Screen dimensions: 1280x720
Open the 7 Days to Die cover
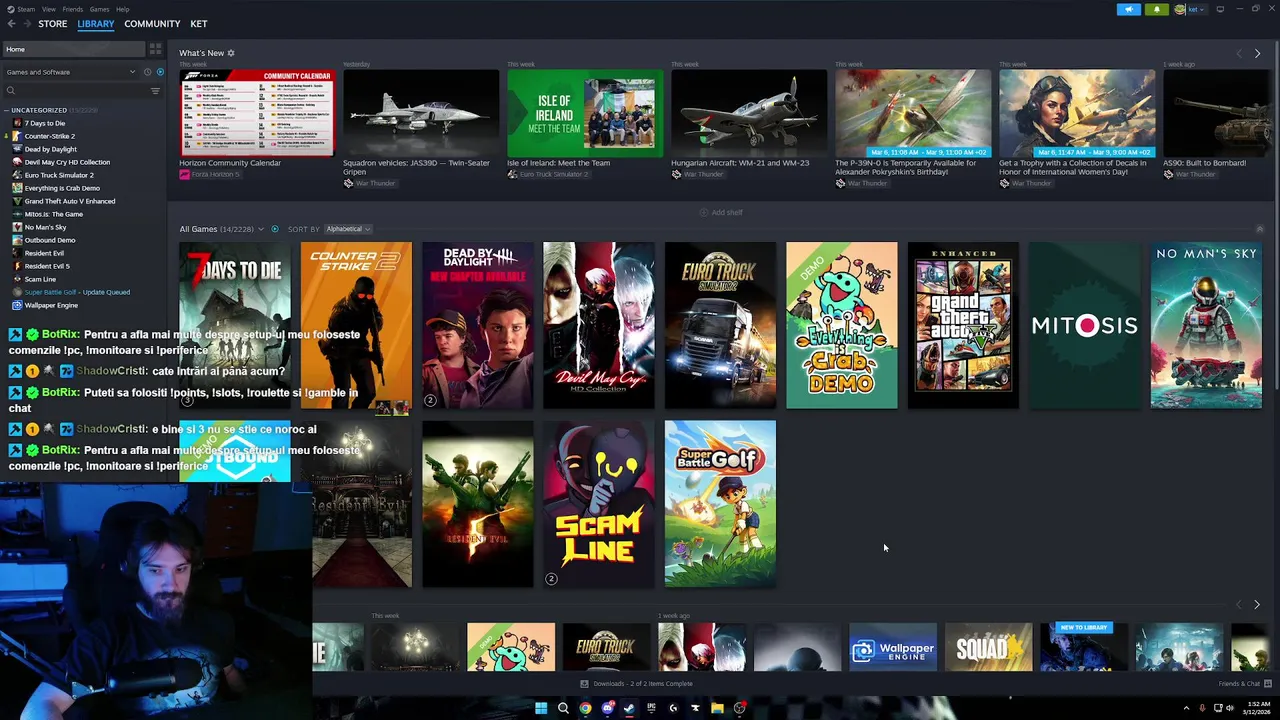point(235,325)
